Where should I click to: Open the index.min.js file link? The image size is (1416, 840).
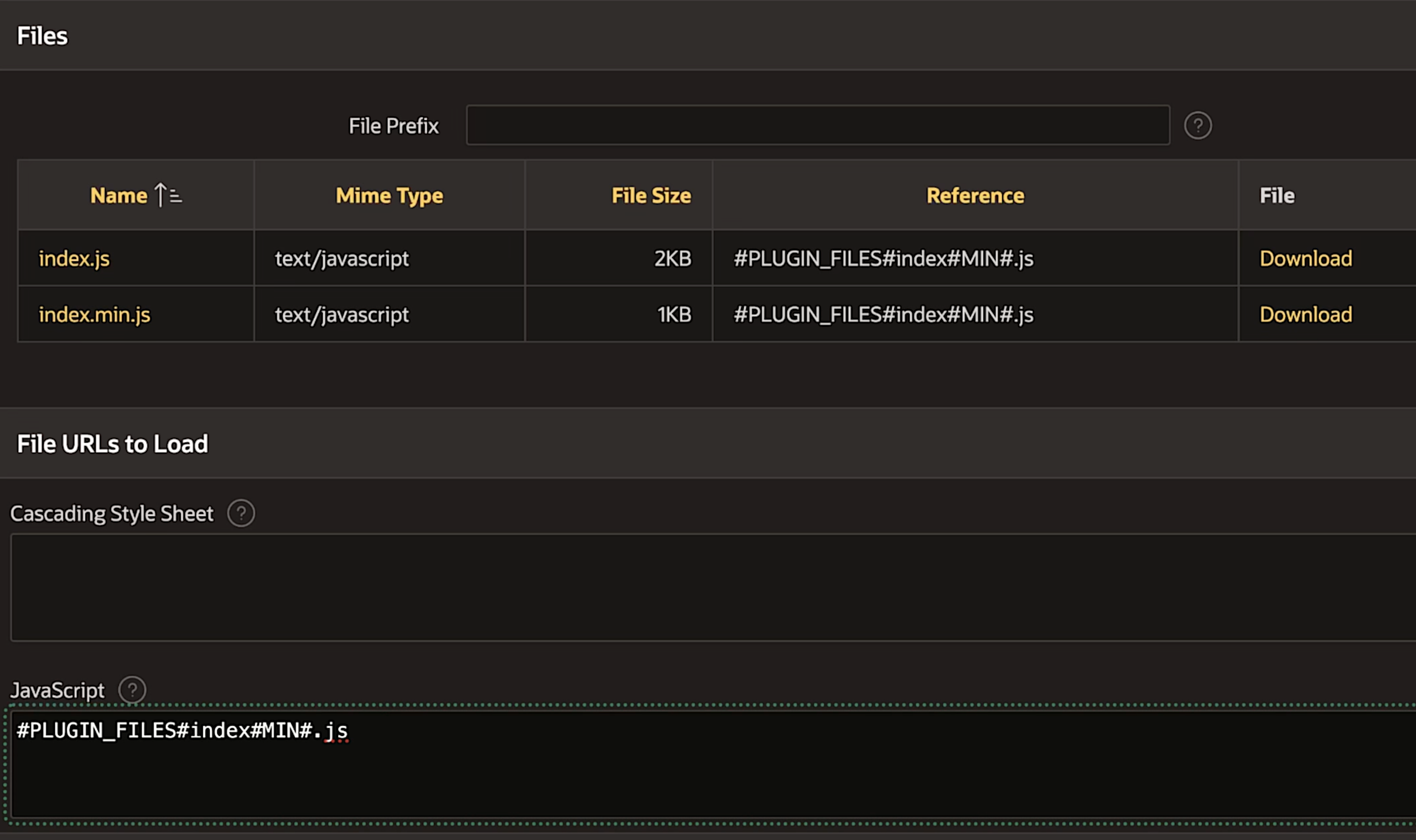(94, 315)
